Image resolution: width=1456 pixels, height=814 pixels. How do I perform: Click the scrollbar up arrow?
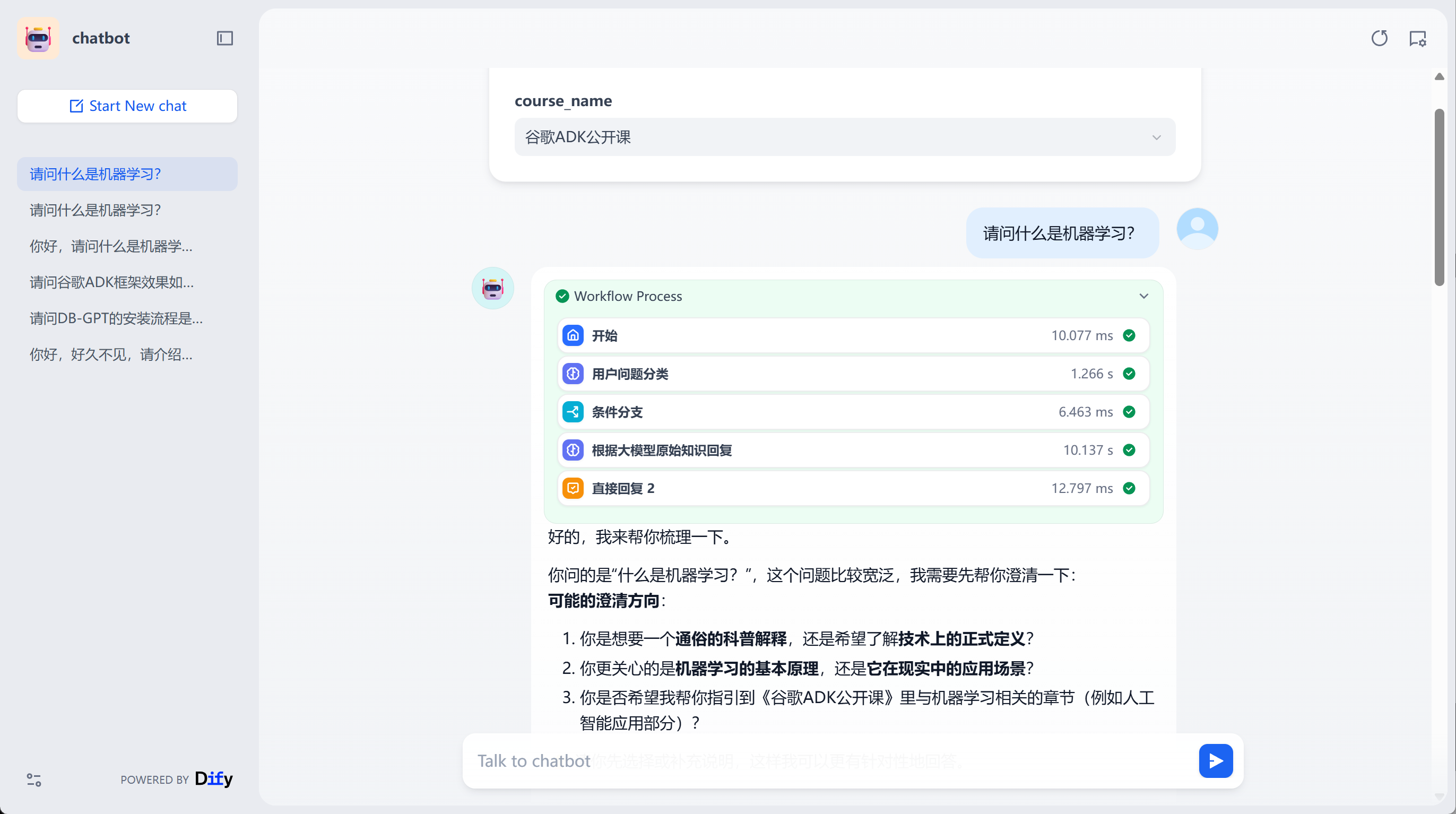[x=1439, y=76]
